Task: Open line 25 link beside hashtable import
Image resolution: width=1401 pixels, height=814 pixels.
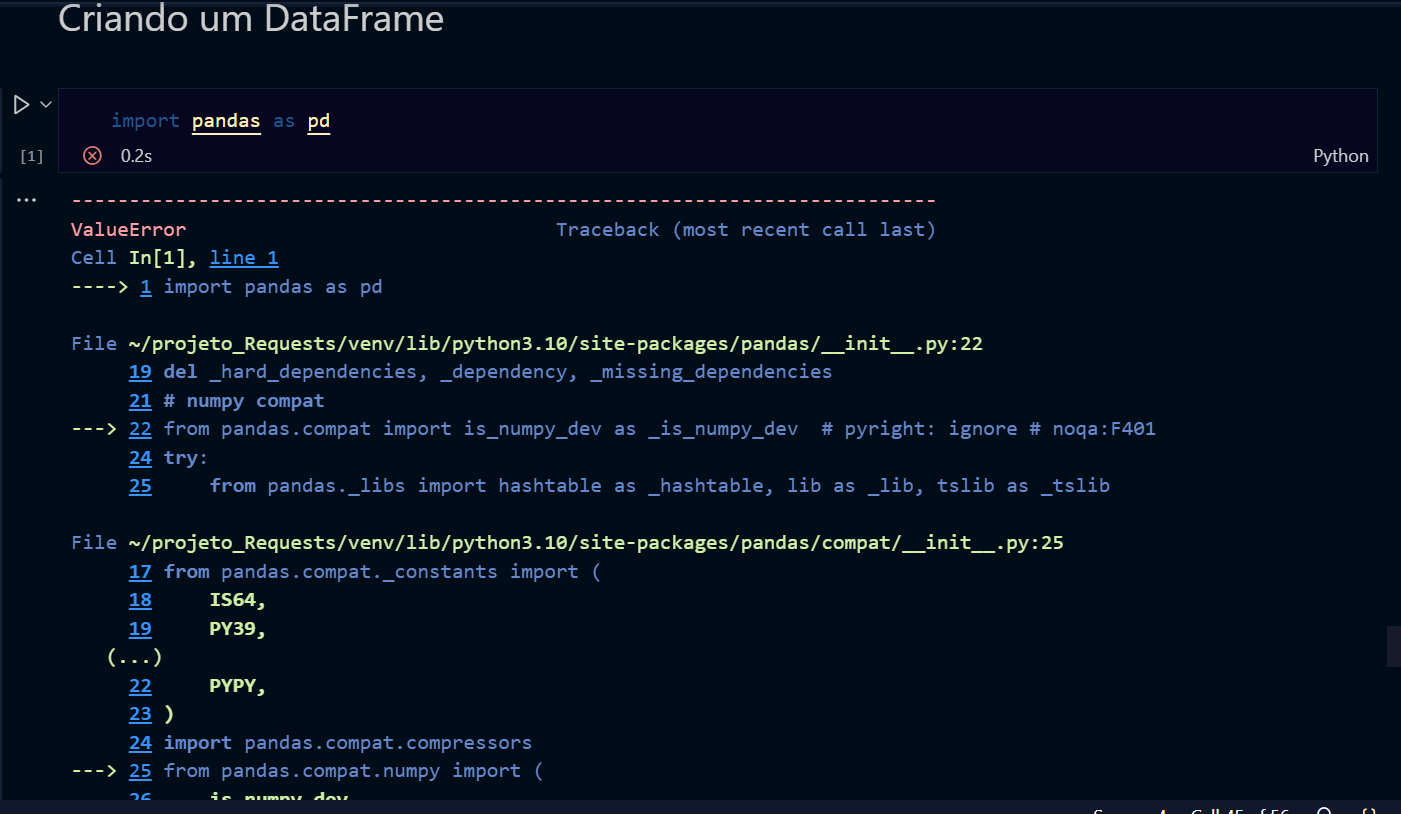Action: tap(140, 486)
